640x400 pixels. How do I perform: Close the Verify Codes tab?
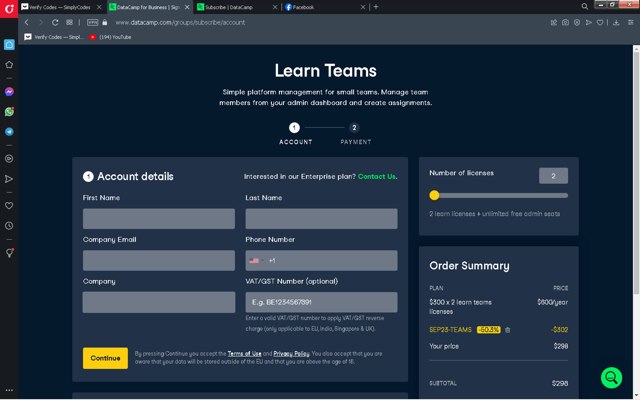[99, 7]
